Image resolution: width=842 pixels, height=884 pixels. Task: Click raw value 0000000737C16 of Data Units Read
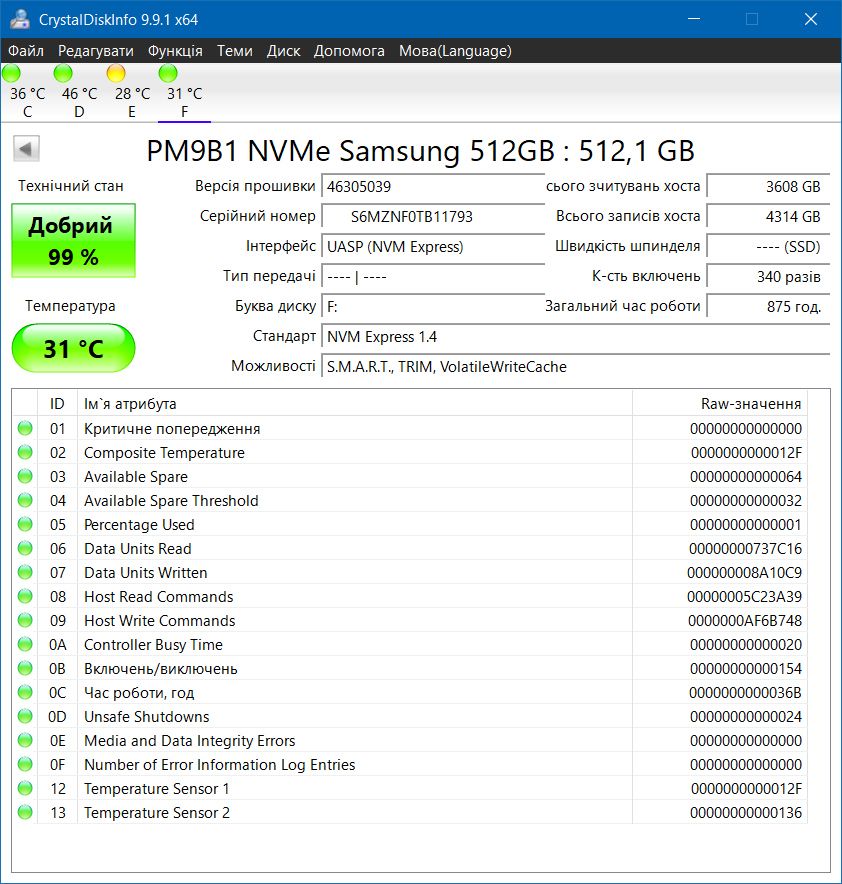click(745, 549)
